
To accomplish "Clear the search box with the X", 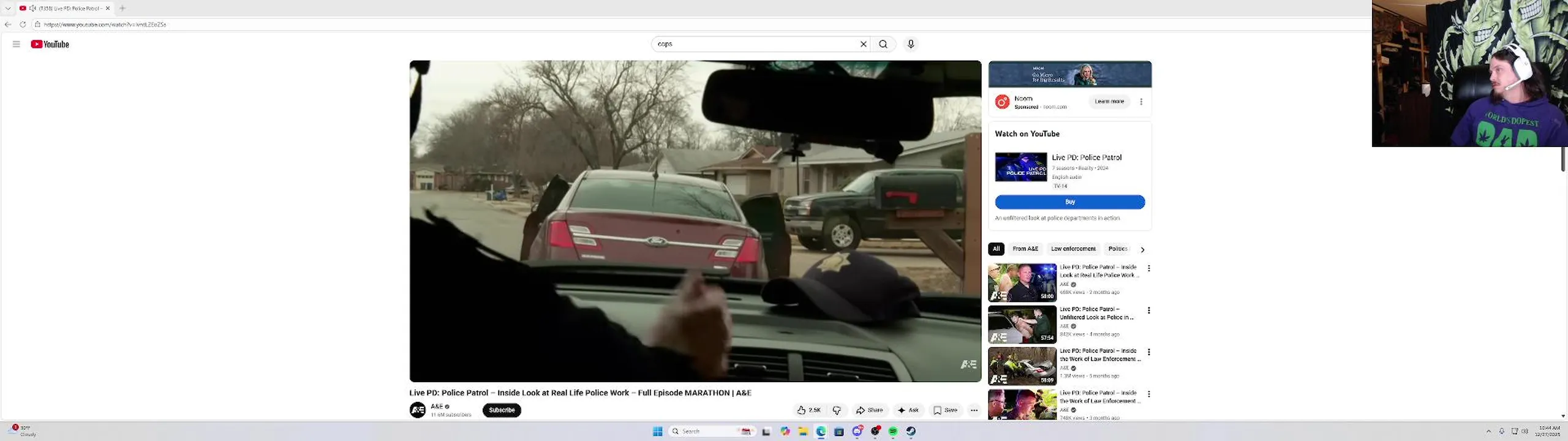I will (x=864, y=44).
